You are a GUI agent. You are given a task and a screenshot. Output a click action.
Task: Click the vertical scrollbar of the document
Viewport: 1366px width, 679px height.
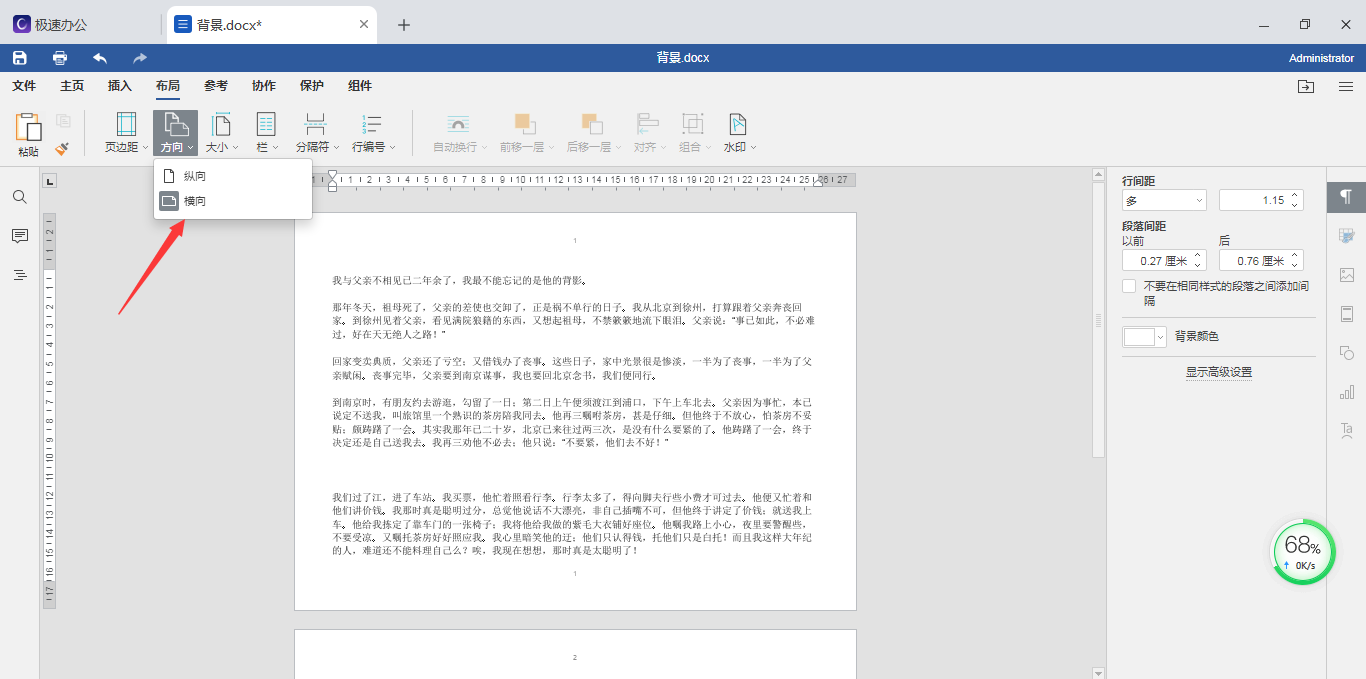(1098, 320)
